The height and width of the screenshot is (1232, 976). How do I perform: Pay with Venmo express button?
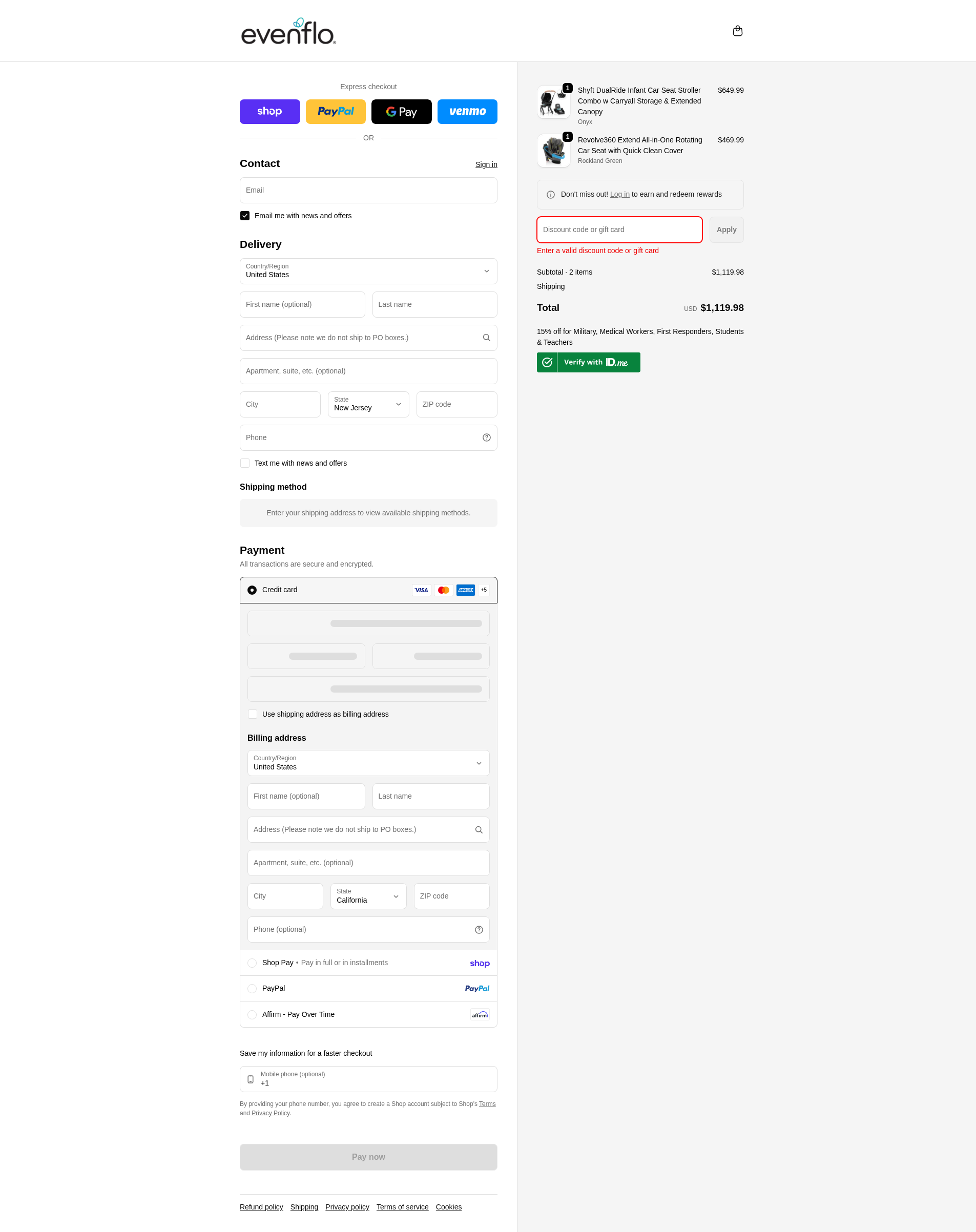(467, 112)
